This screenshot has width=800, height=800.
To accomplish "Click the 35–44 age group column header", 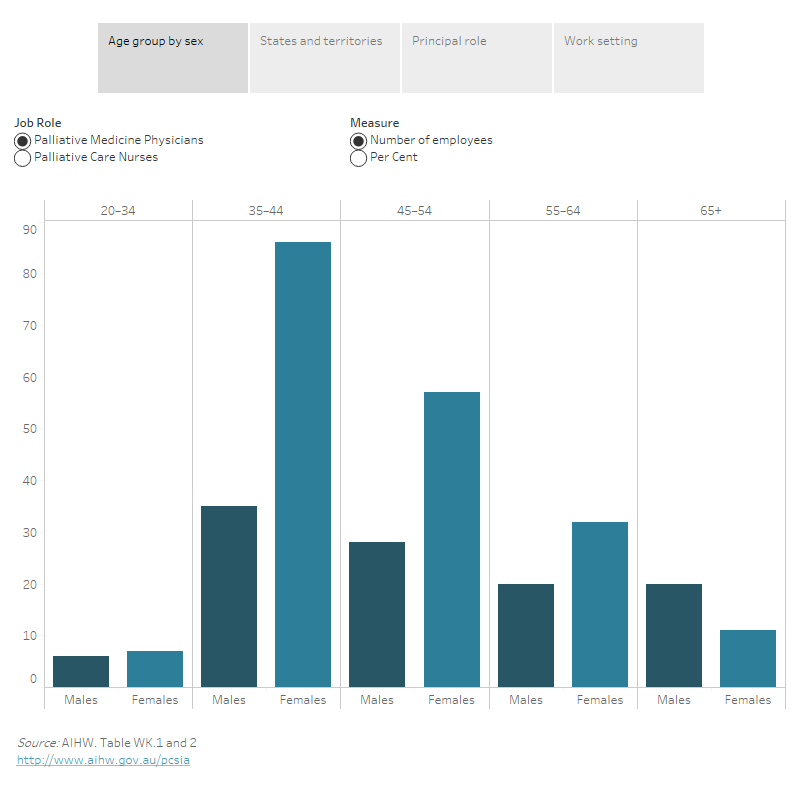I will coord(266,210).
